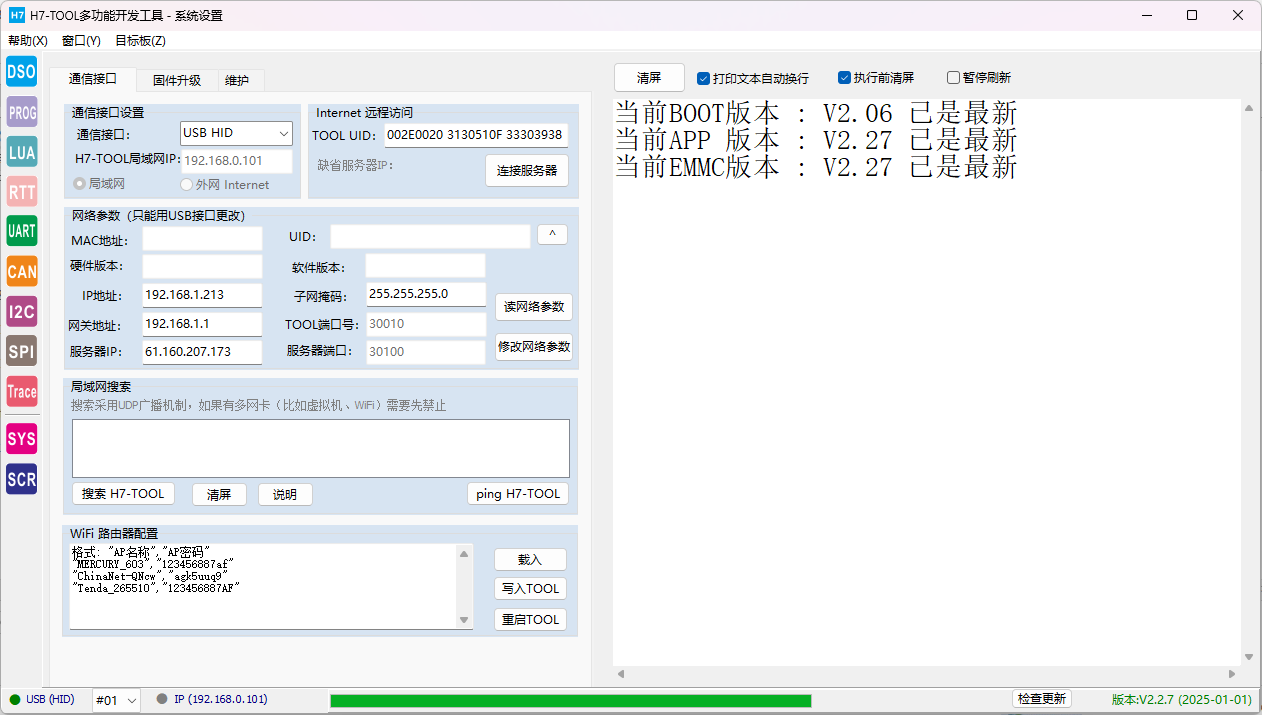This screenshot has width=1262, height=715.
Task: Click the 重启TOOL button
Action: click(x=530, y=620)
